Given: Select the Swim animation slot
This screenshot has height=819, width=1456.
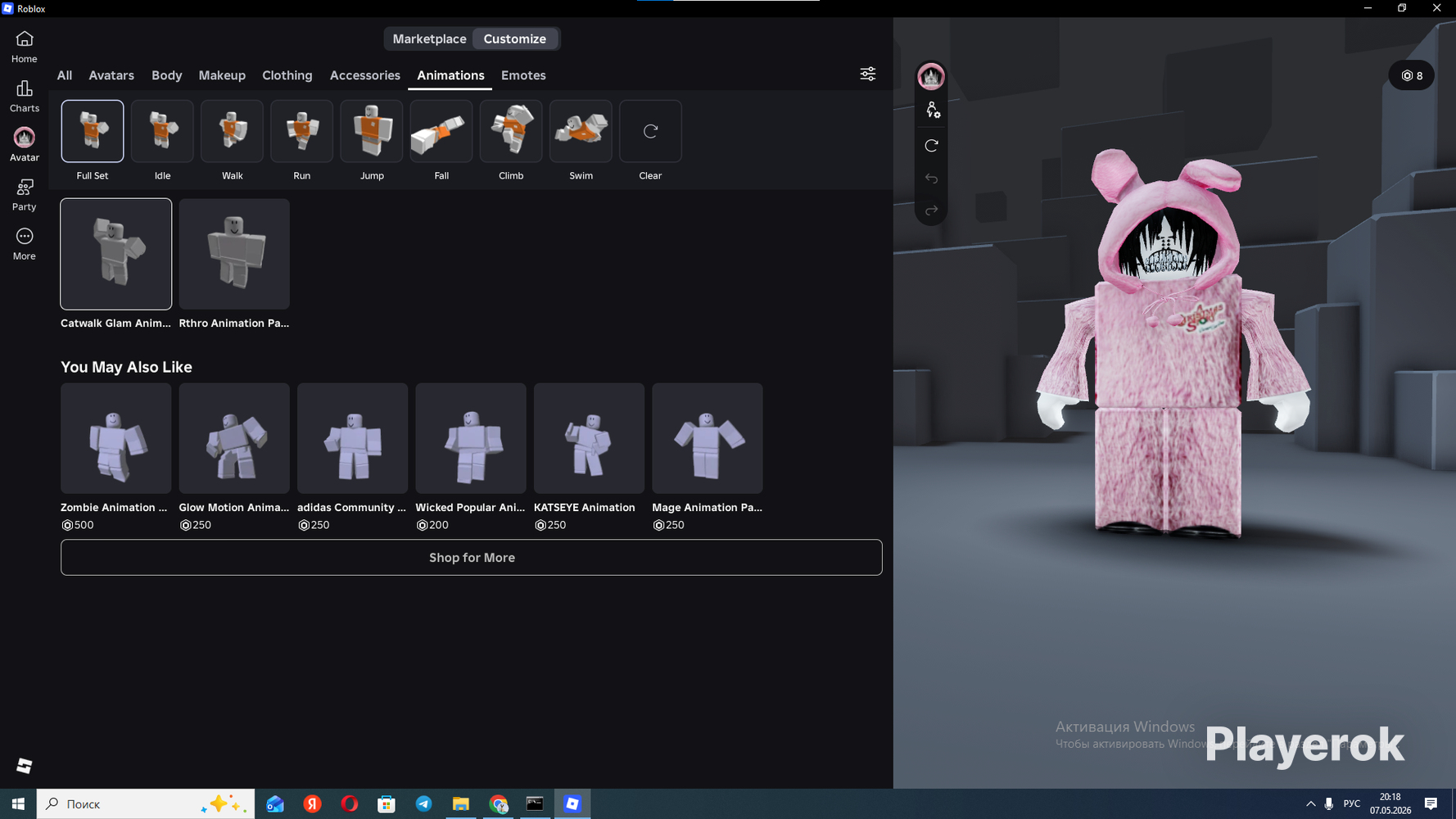Looking at the screenshot, I should (581, 131).
